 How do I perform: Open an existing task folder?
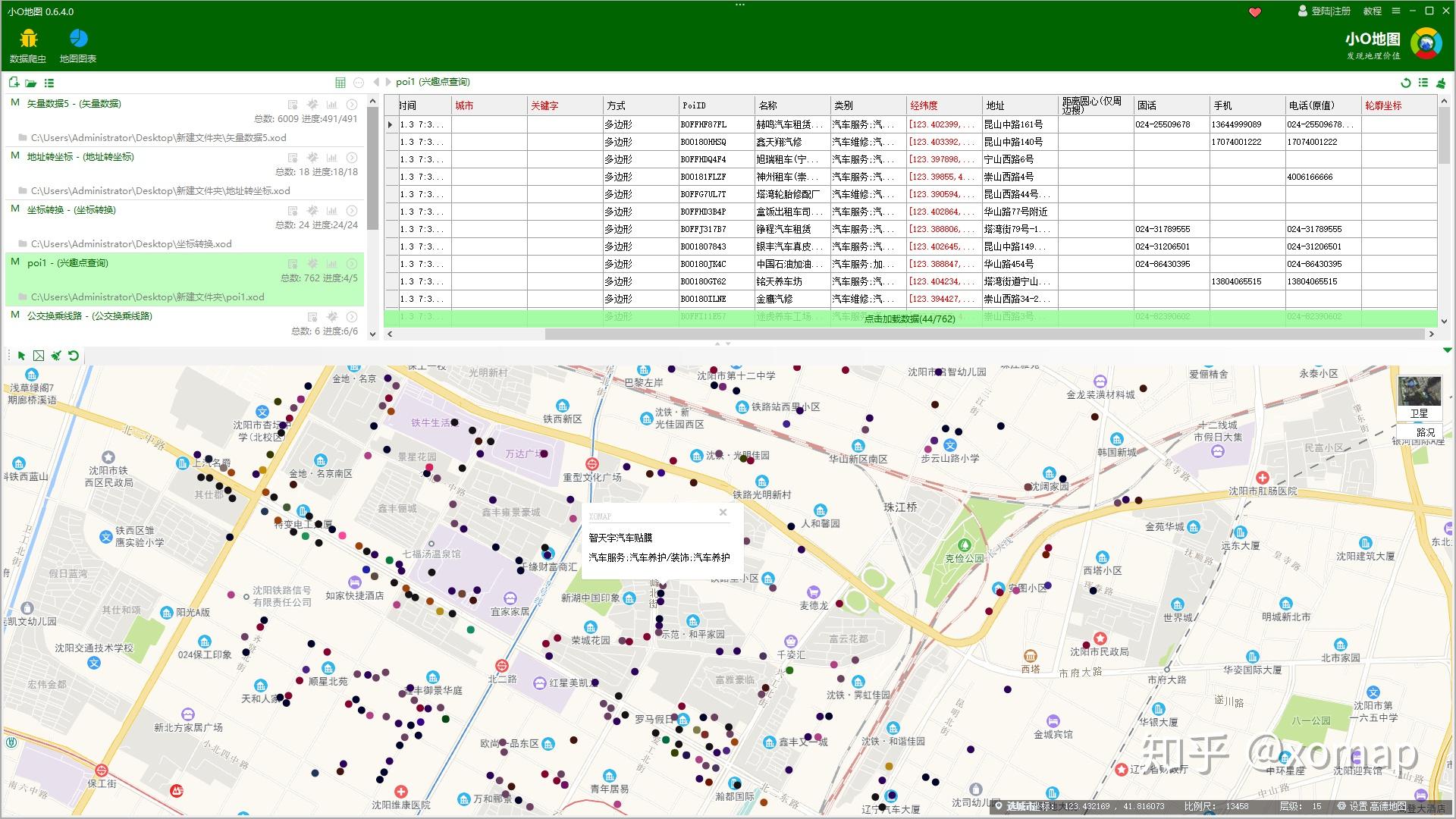[31, 83]
